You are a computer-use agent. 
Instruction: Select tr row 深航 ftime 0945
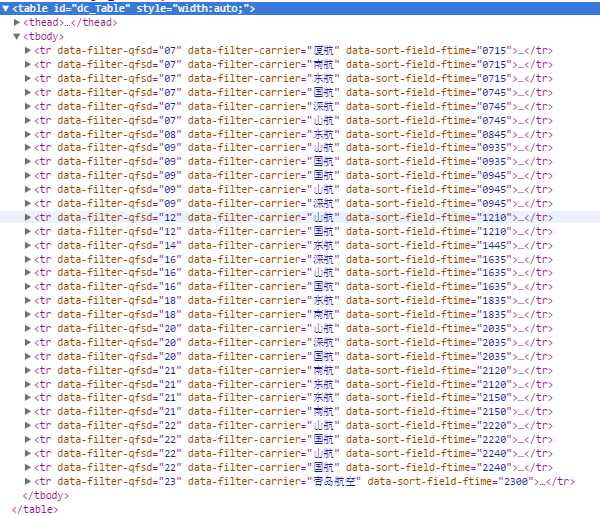point(293,203)
